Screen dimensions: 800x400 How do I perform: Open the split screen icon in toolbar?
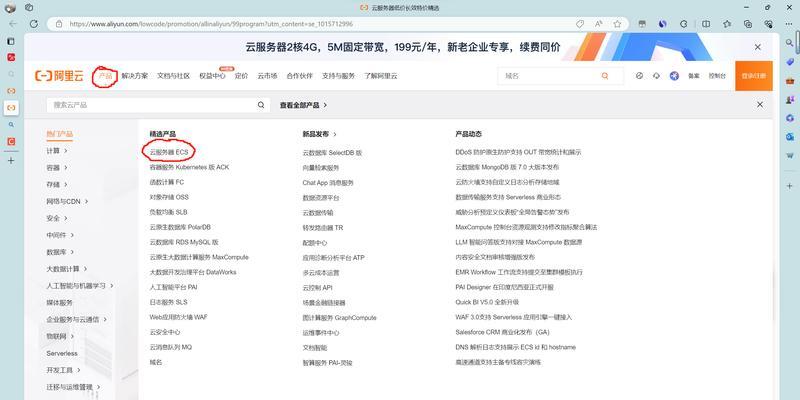706,24
